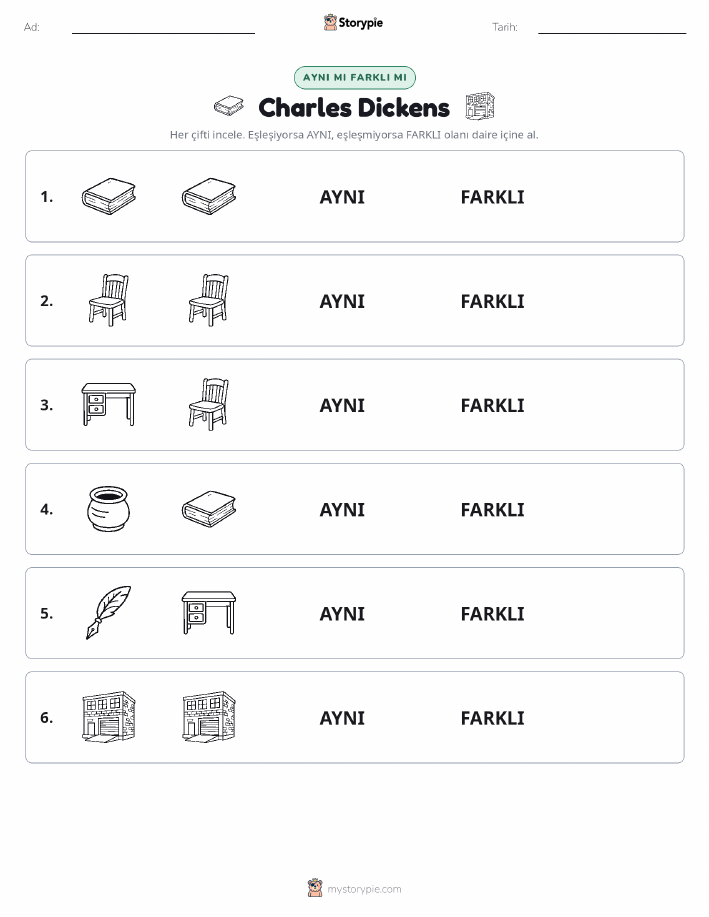This screenshot has height=917, width=709.
Task: Click the chair icon in row 3
Action: click(209, 404)
